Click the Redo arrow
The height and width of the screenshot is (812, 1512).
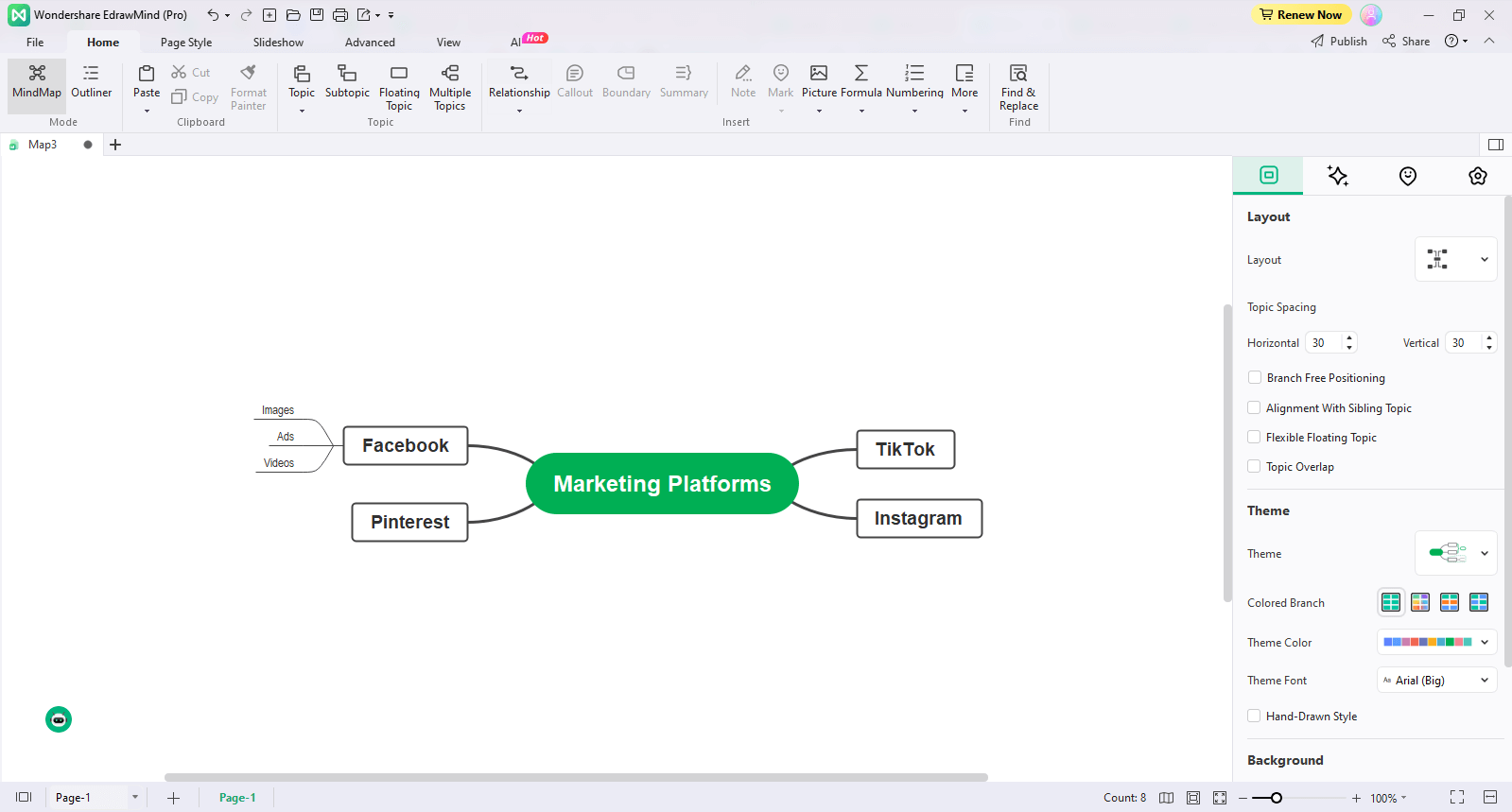tap(246, 15)
